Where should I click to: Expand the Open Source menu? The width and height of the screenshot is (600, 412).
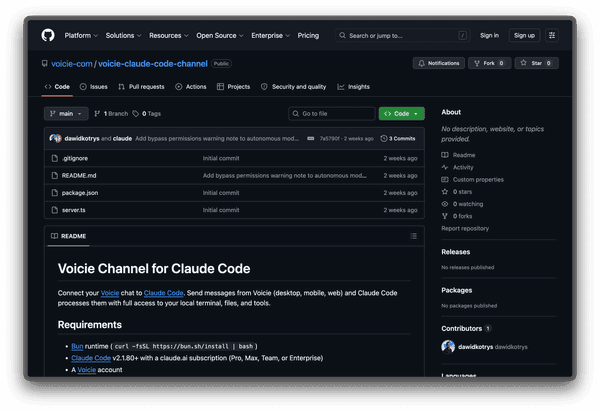[x=220, y=36]
